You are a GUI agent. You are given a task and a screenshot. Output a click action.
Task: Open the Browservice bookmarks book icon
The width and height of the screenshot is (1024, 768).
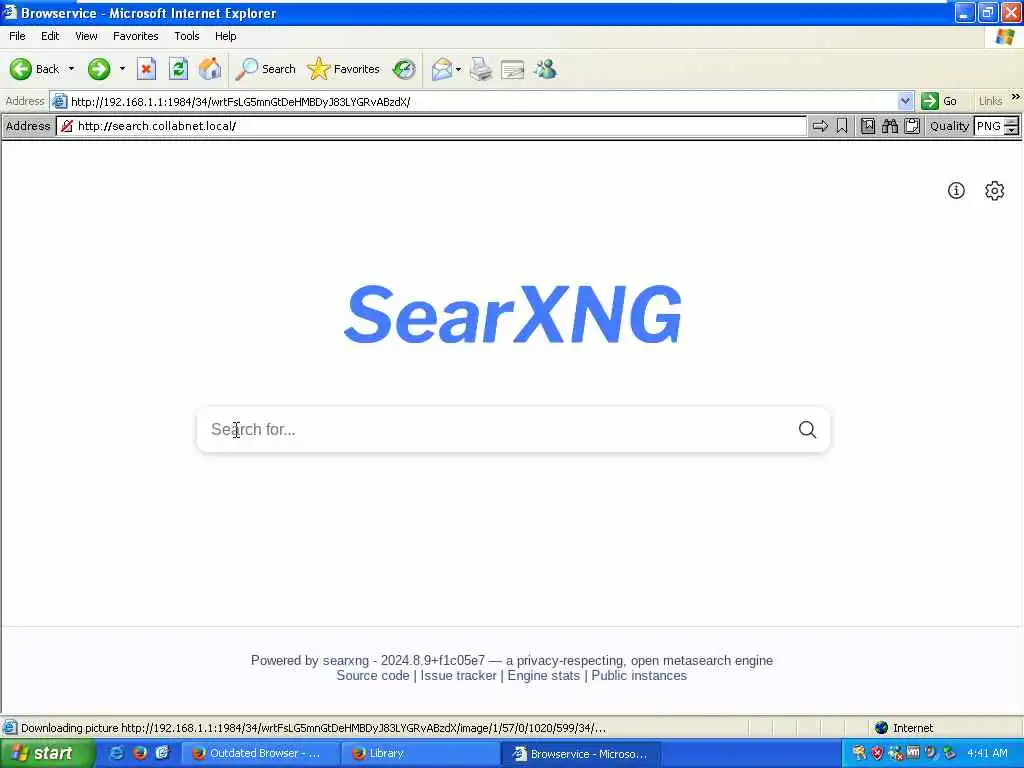point(867,126)
